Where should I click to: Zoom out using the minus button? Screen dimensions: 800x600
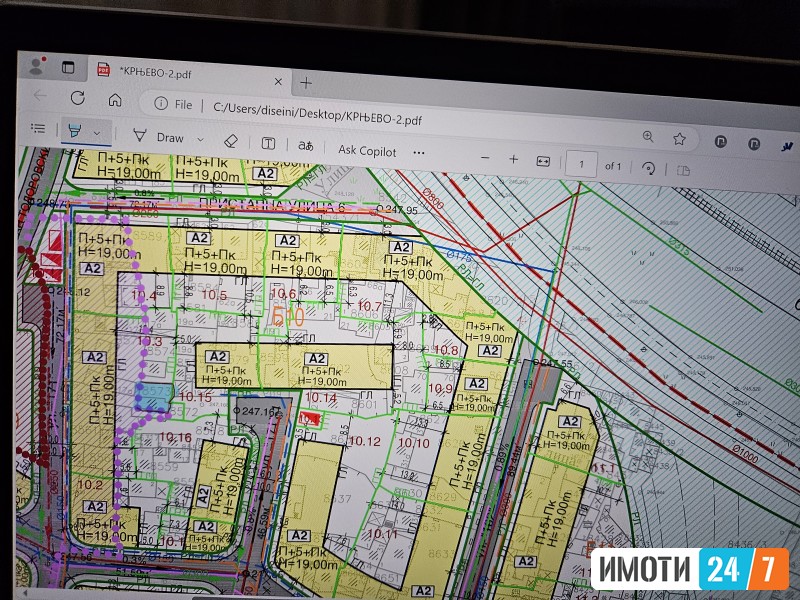485,158
